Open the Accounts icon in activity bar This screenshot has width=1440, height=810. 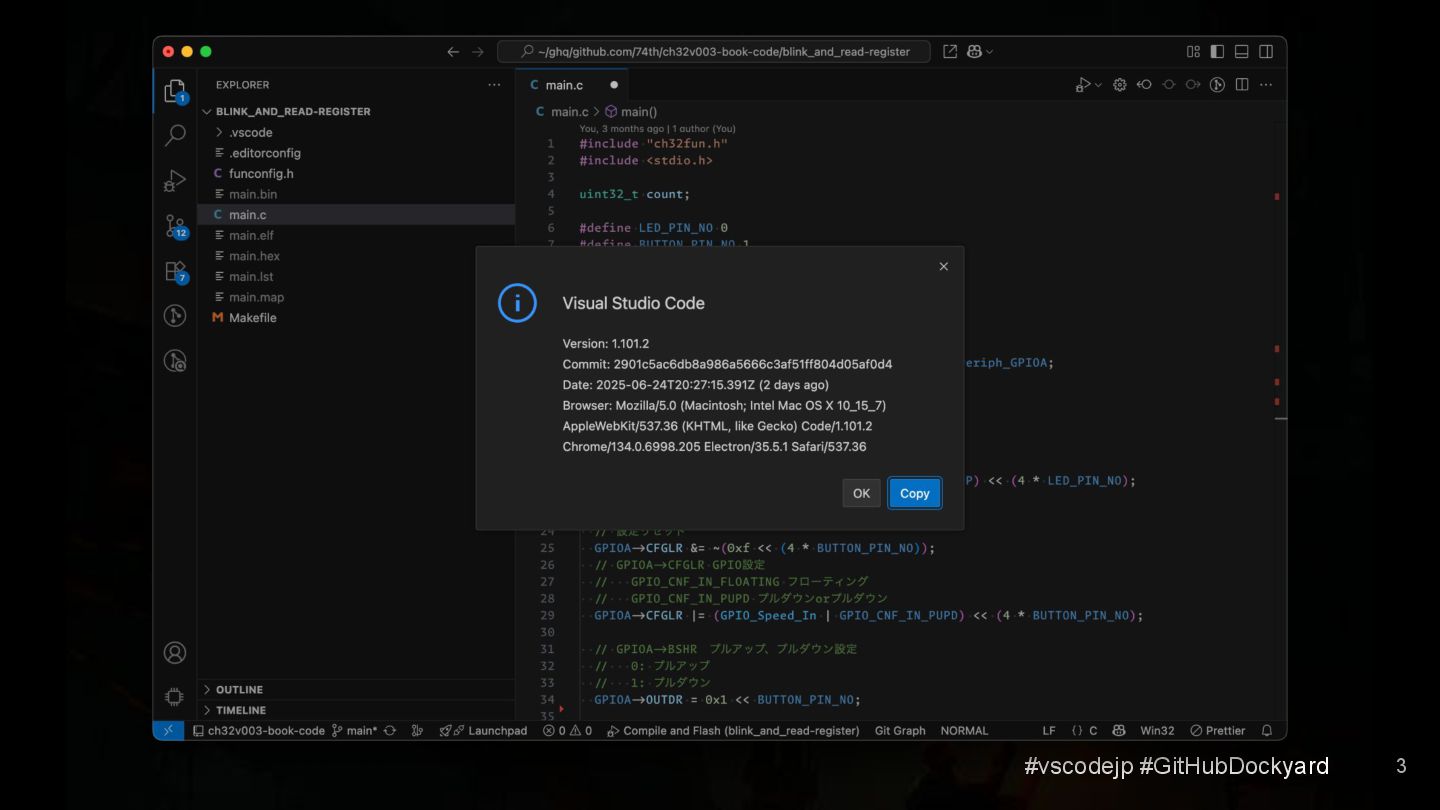175,653
